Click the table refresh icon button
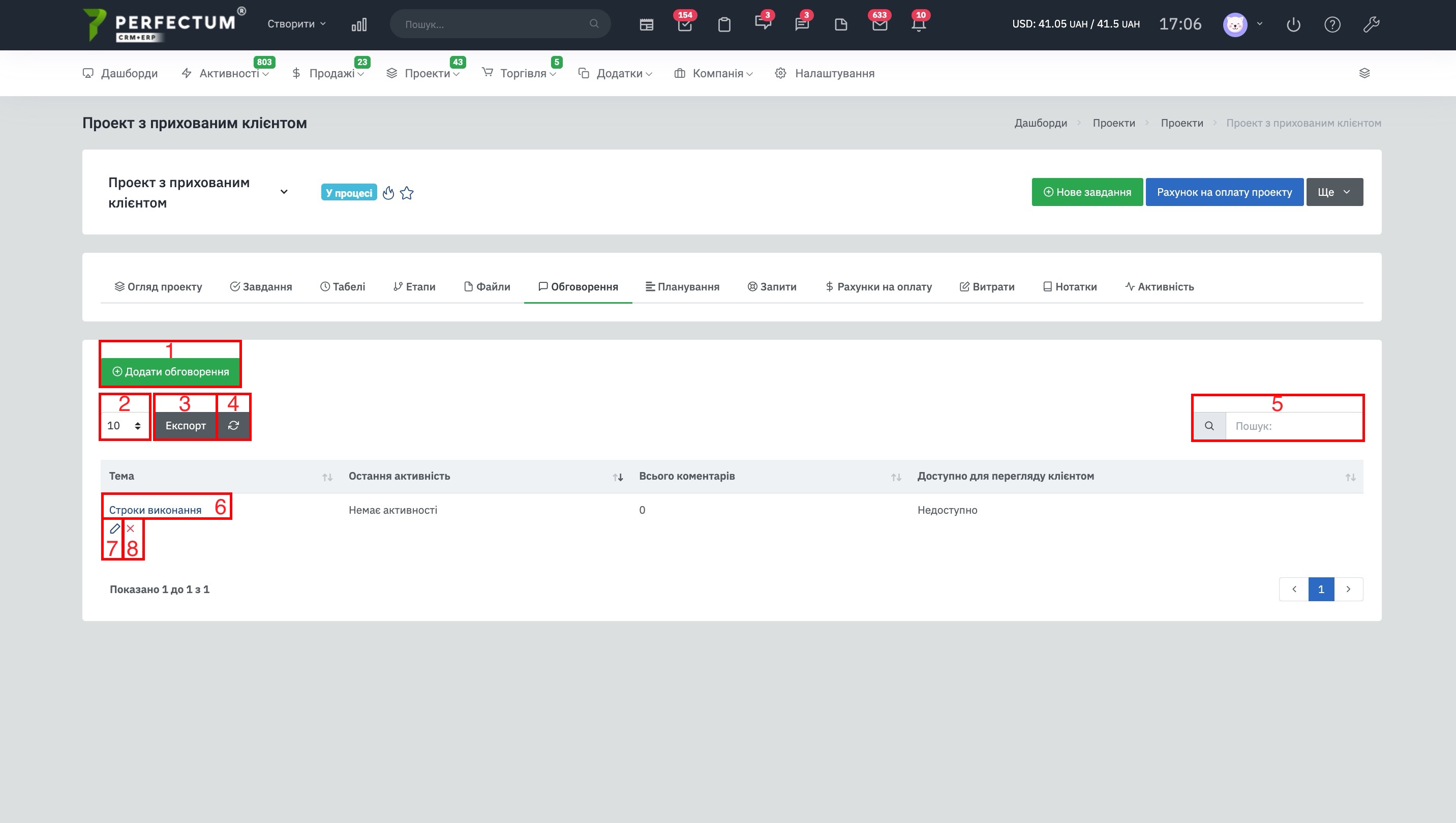 pyautogui.click(x=233, y=425)
